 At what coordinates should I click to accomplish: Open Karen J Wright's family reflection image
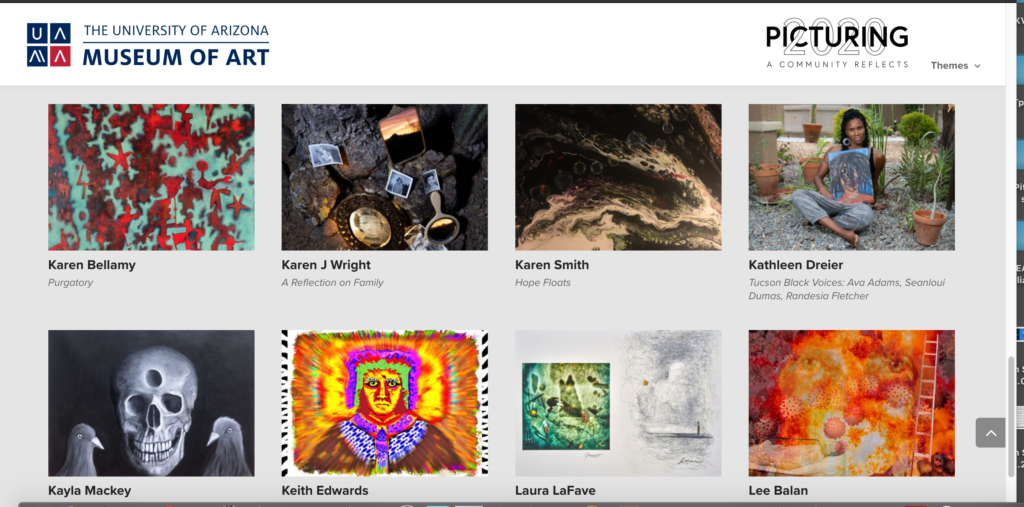(385, 177)
